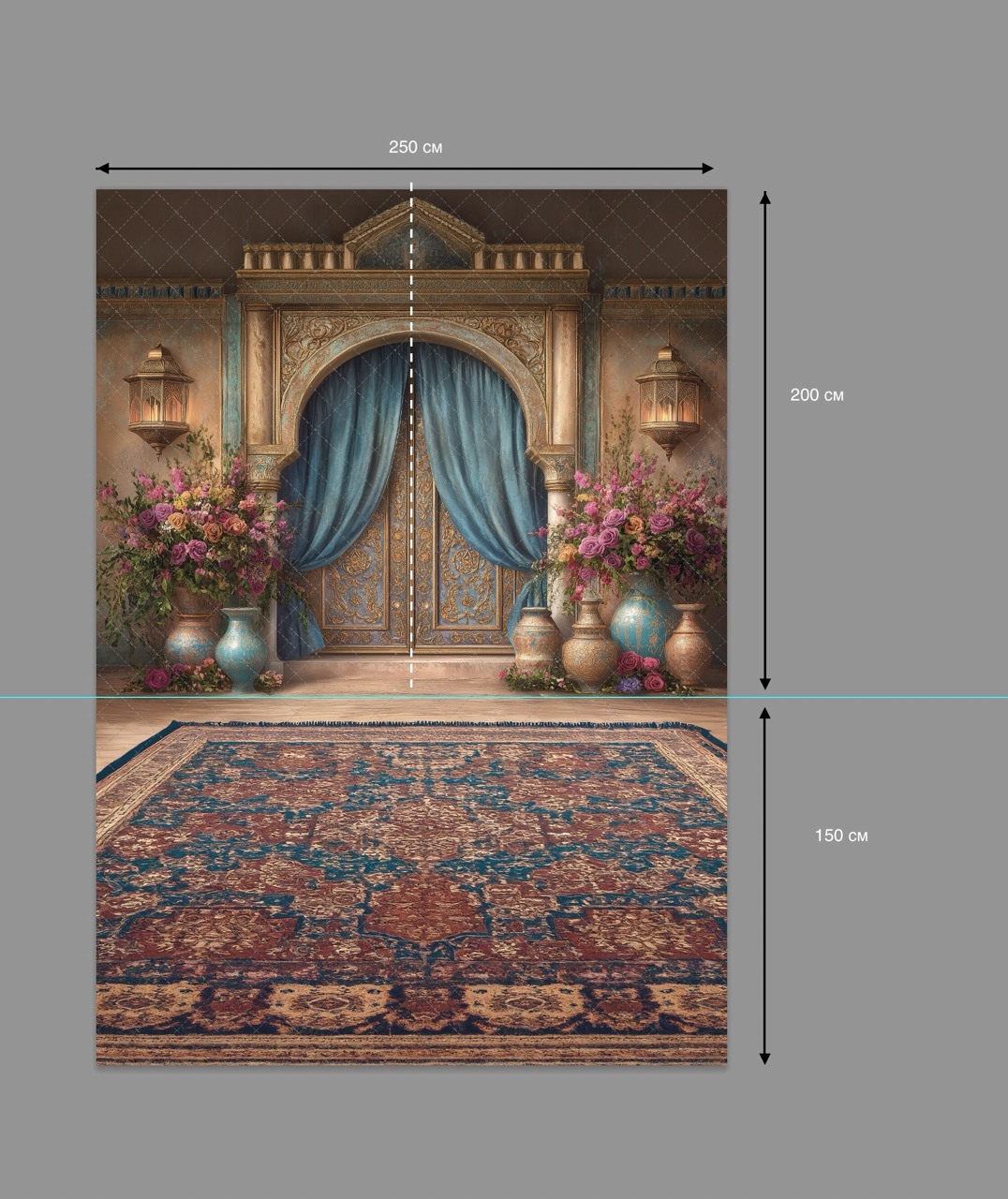Image resolution: width=1008 pixels, height=1199 pixels.
Task: Click the 250 см width label
Action: pyautogui.click(x=416, y=147)
